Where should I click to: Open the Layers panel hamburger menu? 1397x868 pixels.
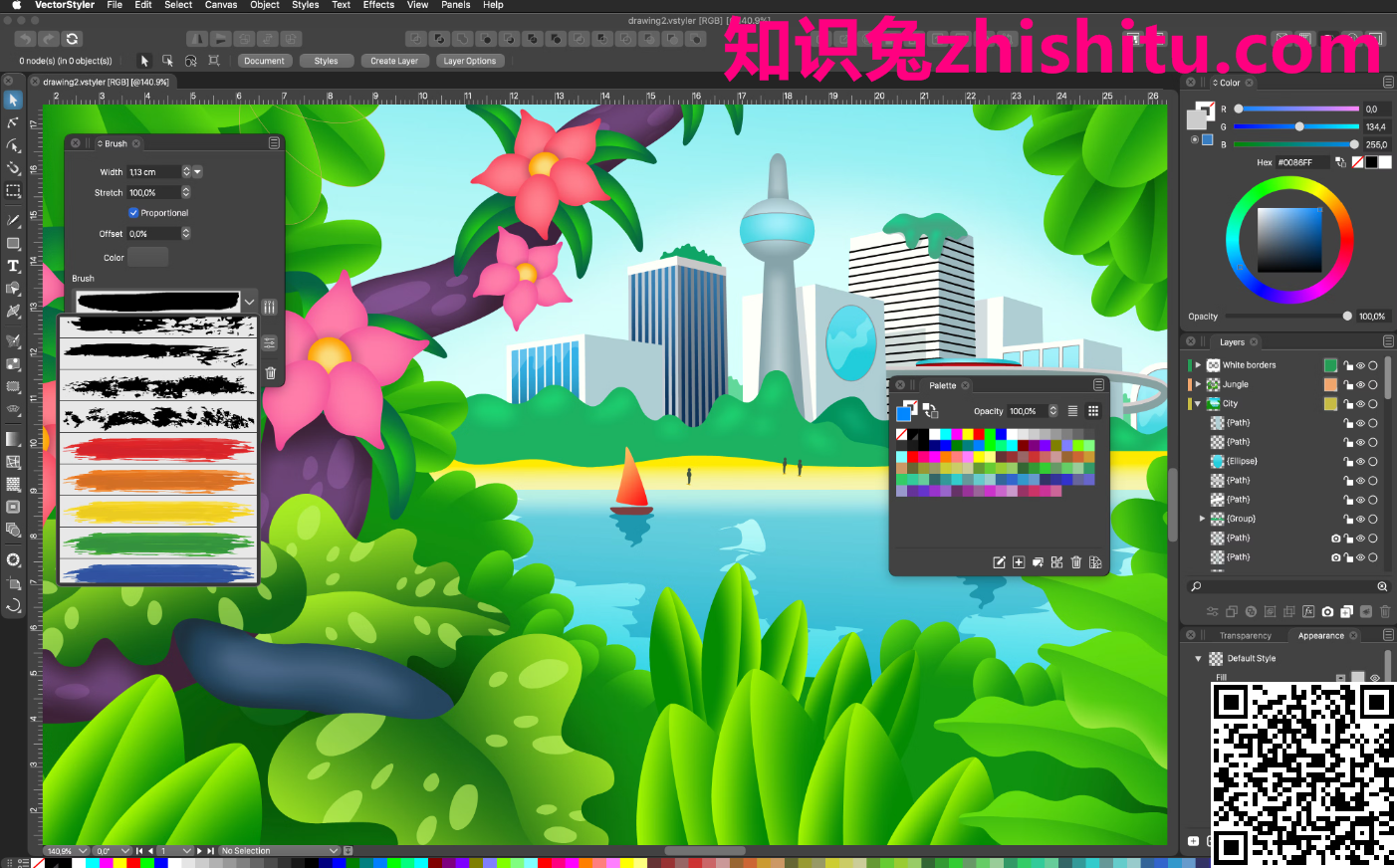(x=1388, y=341)
